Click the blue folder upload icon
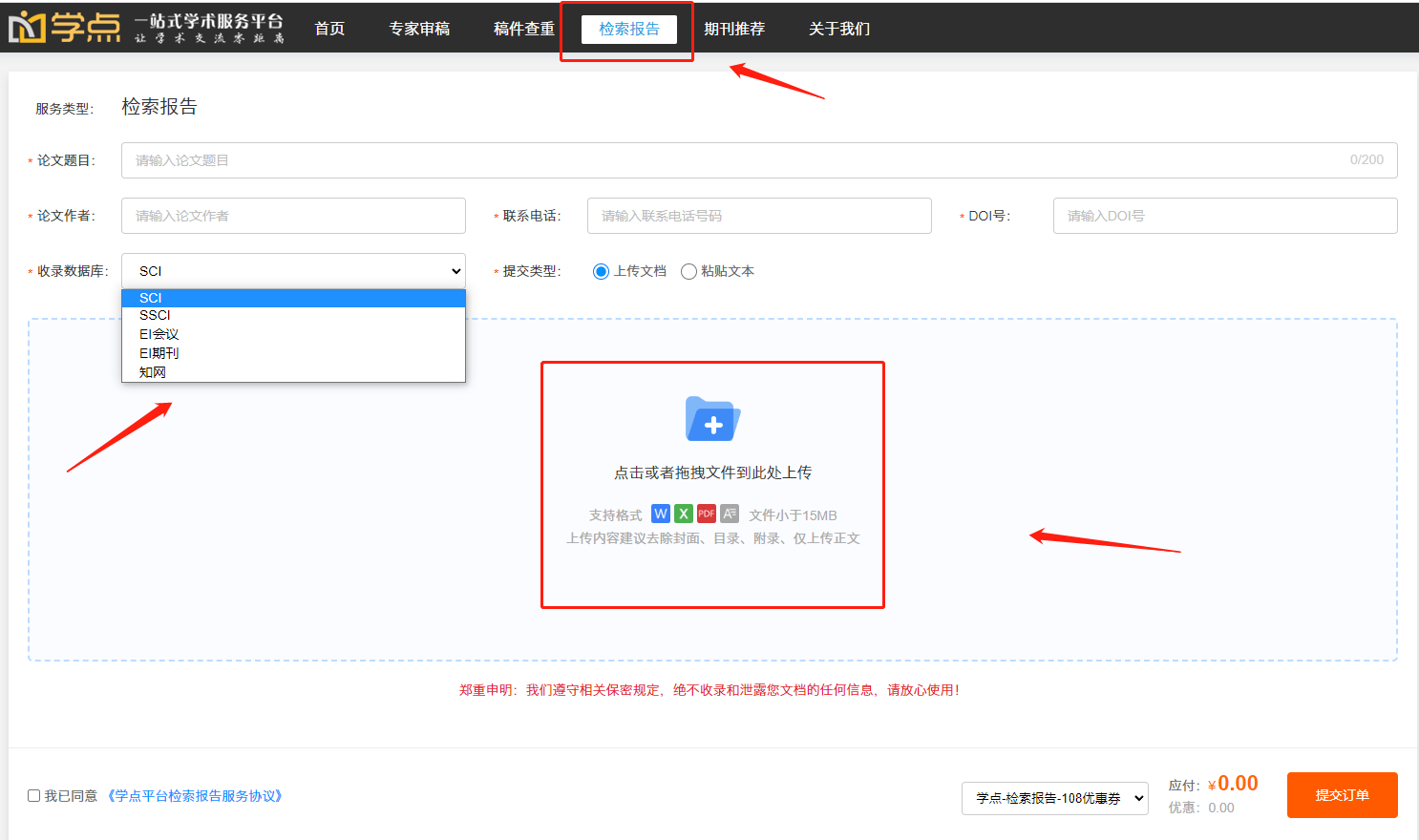The width and height of the screenshot is (1419, 840). (712, 419)
